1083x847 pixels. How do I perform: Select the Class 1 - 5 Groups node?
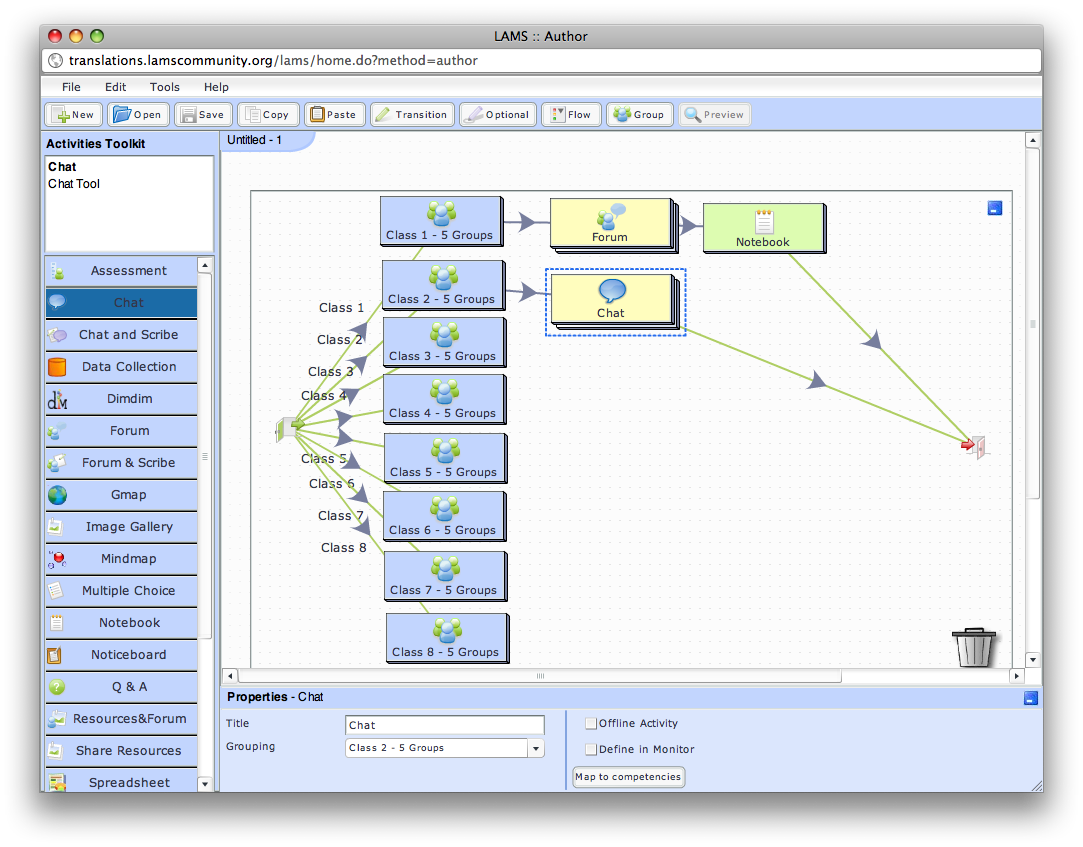click(440, 221)
